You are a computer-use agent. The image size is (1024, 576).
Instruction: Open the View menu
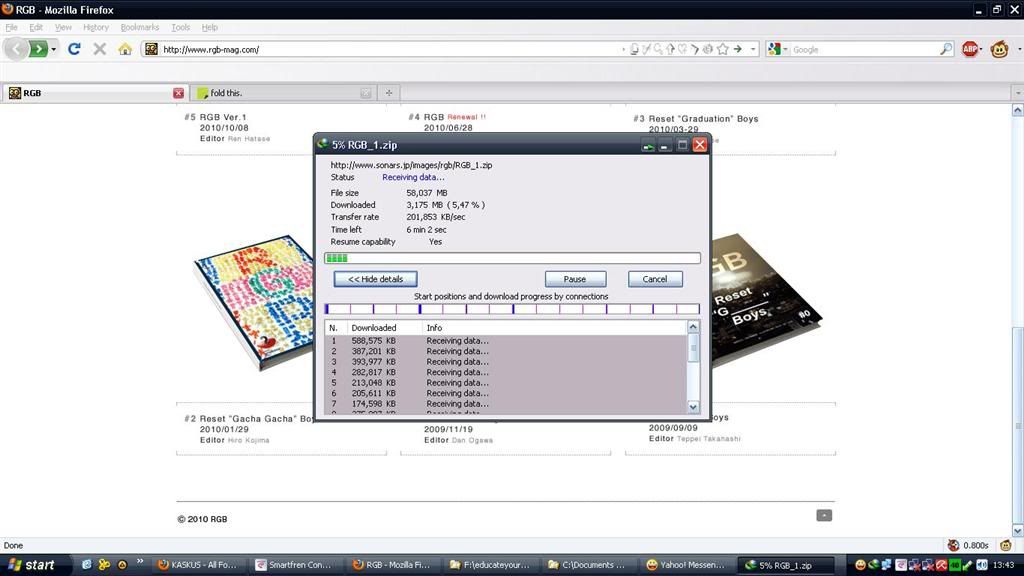click(x=63, y=27)
